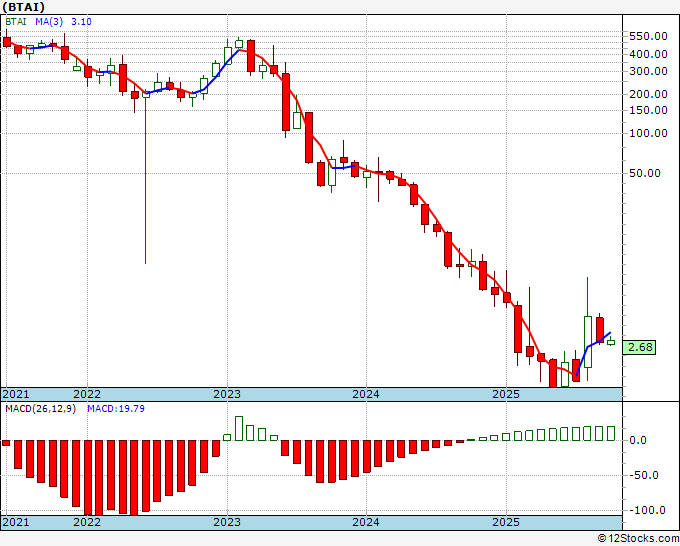Open the 12Stocks.com credit link
The width and height of the screenshot is (680, 546).
pyautogui.click(x=638, y=538)
